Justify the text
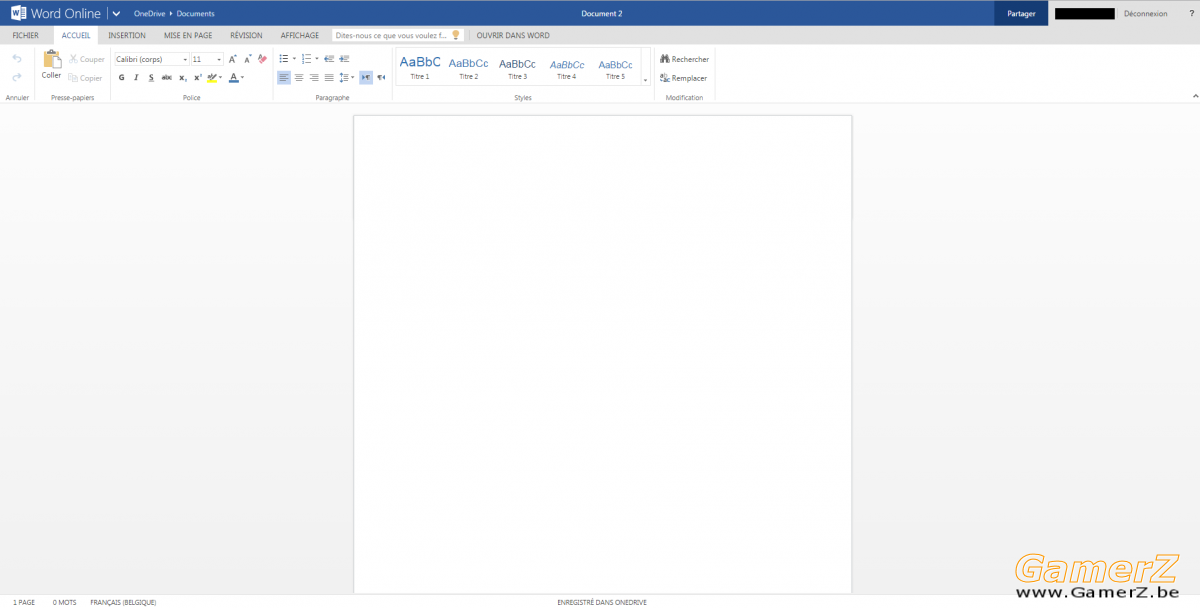The height and width of the screenshot is (608, 1200). tap(329, 77)
